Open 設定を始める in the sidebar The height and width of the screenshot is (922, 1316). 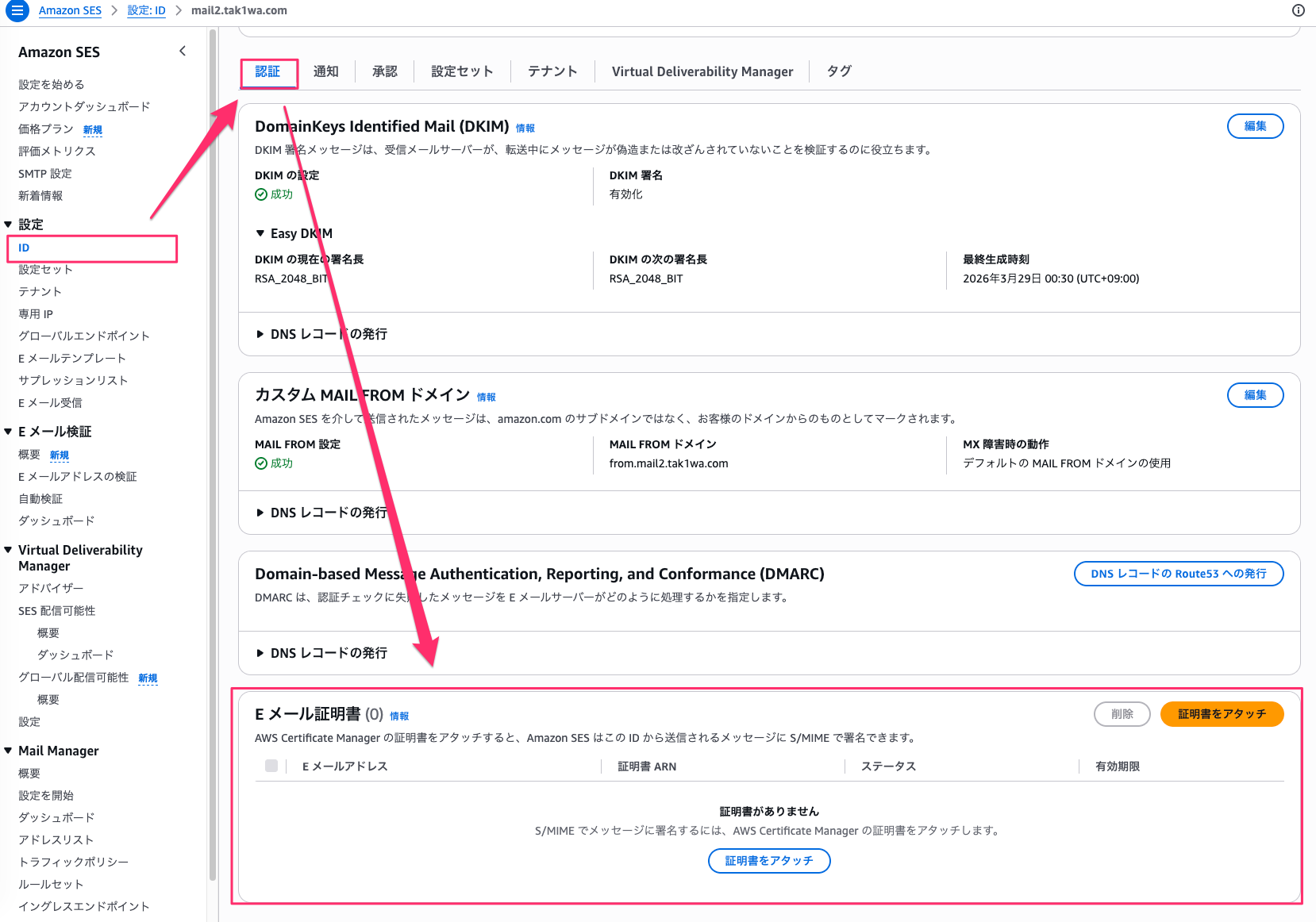coord(51,84)
